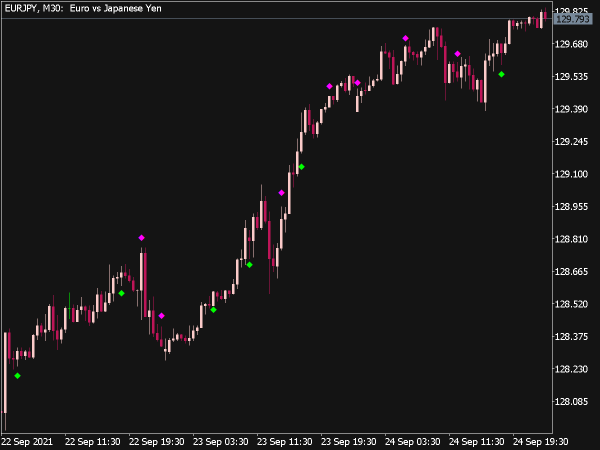Click the 23 Sep 19:30 time label
600x450 pixels.
tap(348, 442)
